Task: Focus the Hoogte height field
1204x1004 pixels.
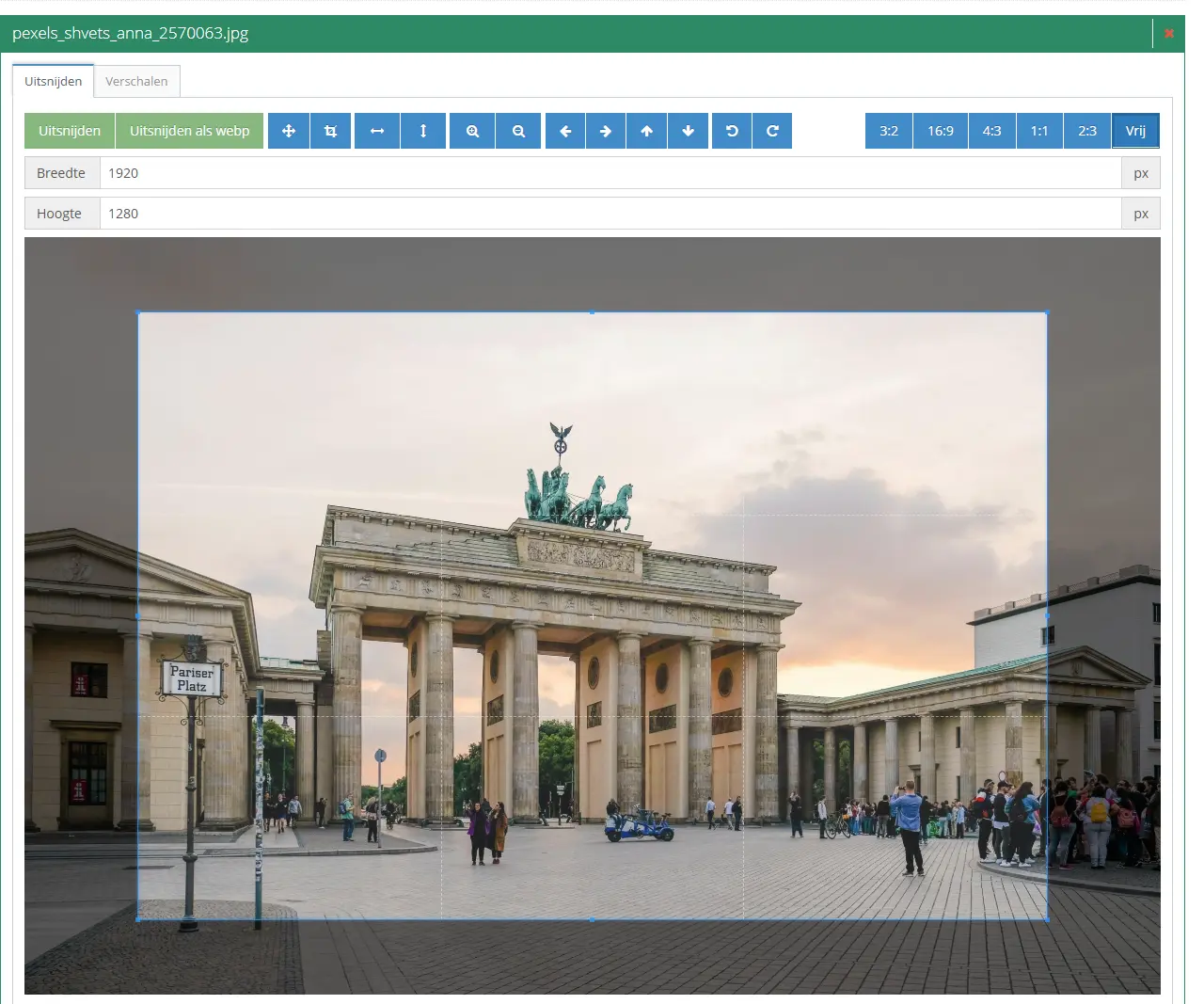Action: pyautogui.click(x=610, y=214)
